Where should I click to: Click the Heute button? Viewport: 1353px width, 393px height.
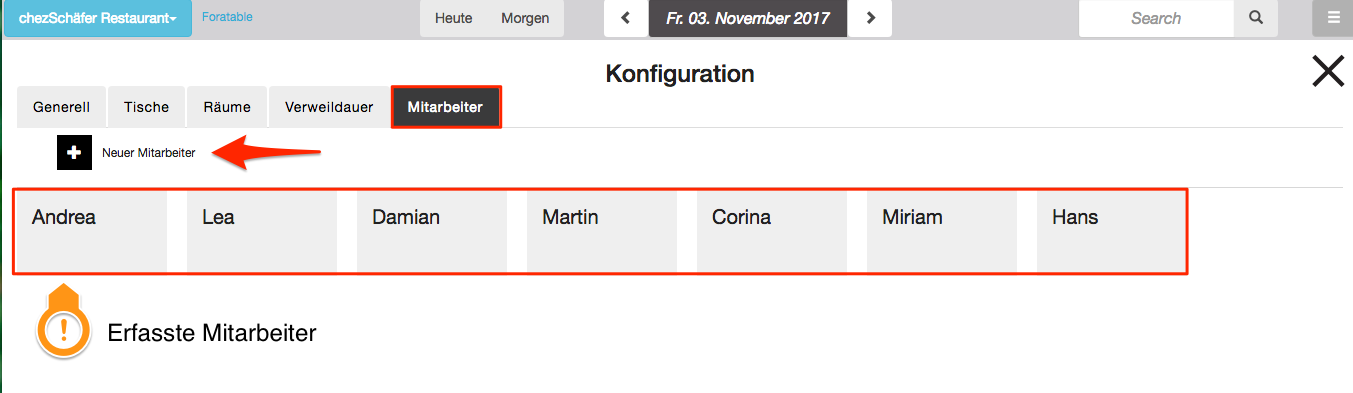coord(454,18)
